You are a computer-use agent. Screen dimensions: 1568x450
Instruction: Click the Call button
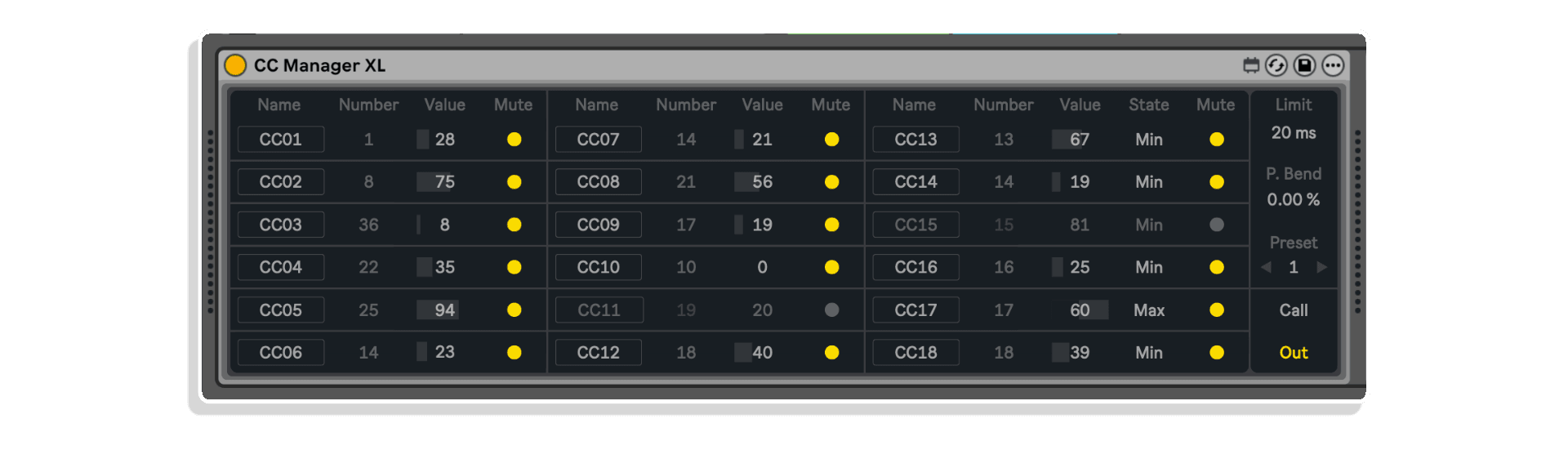(x=1294, y=310)
